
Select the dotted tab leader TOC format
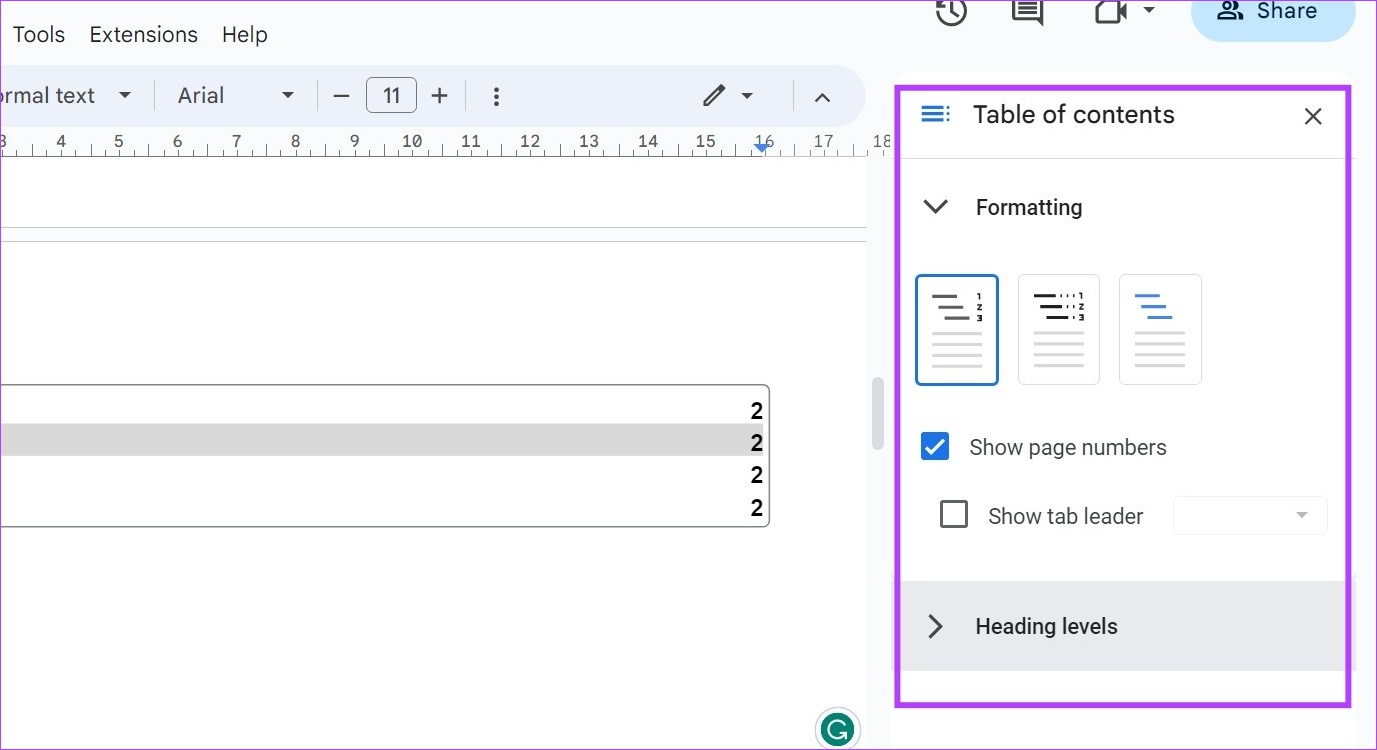(1059, 330)
